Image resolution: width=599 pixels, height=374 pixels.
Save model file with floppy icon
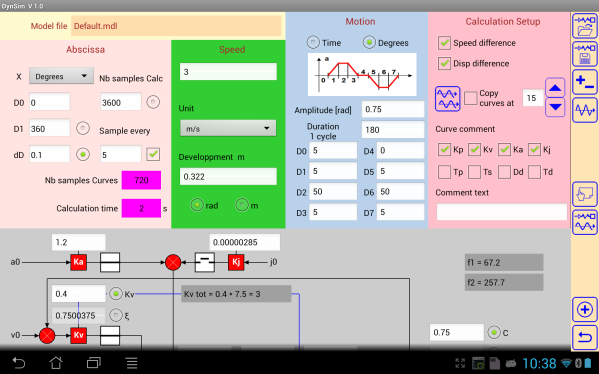[x=585, y=53]
